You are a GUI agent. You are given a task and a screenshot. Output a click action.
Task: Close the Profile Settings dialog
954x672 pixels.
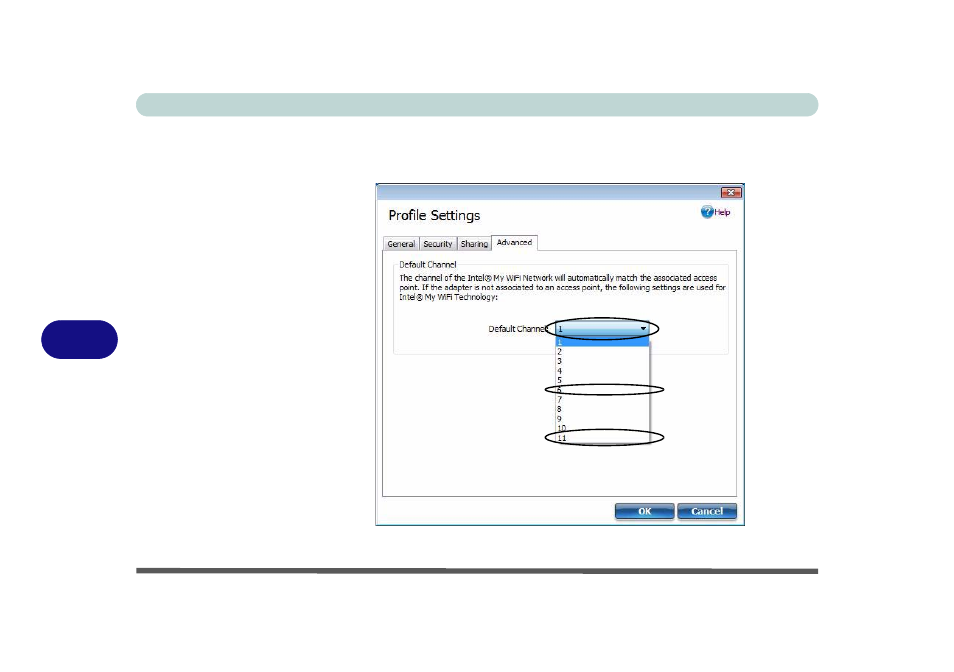click(x=731, y=192)
